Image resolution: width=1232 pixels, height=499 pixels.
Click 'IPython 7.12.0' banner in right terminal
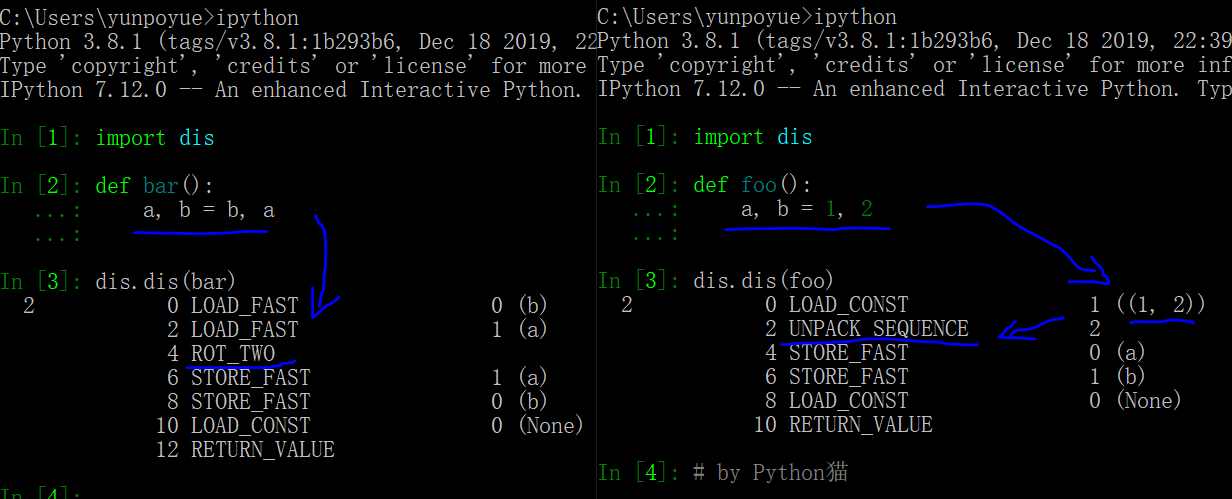915,89
